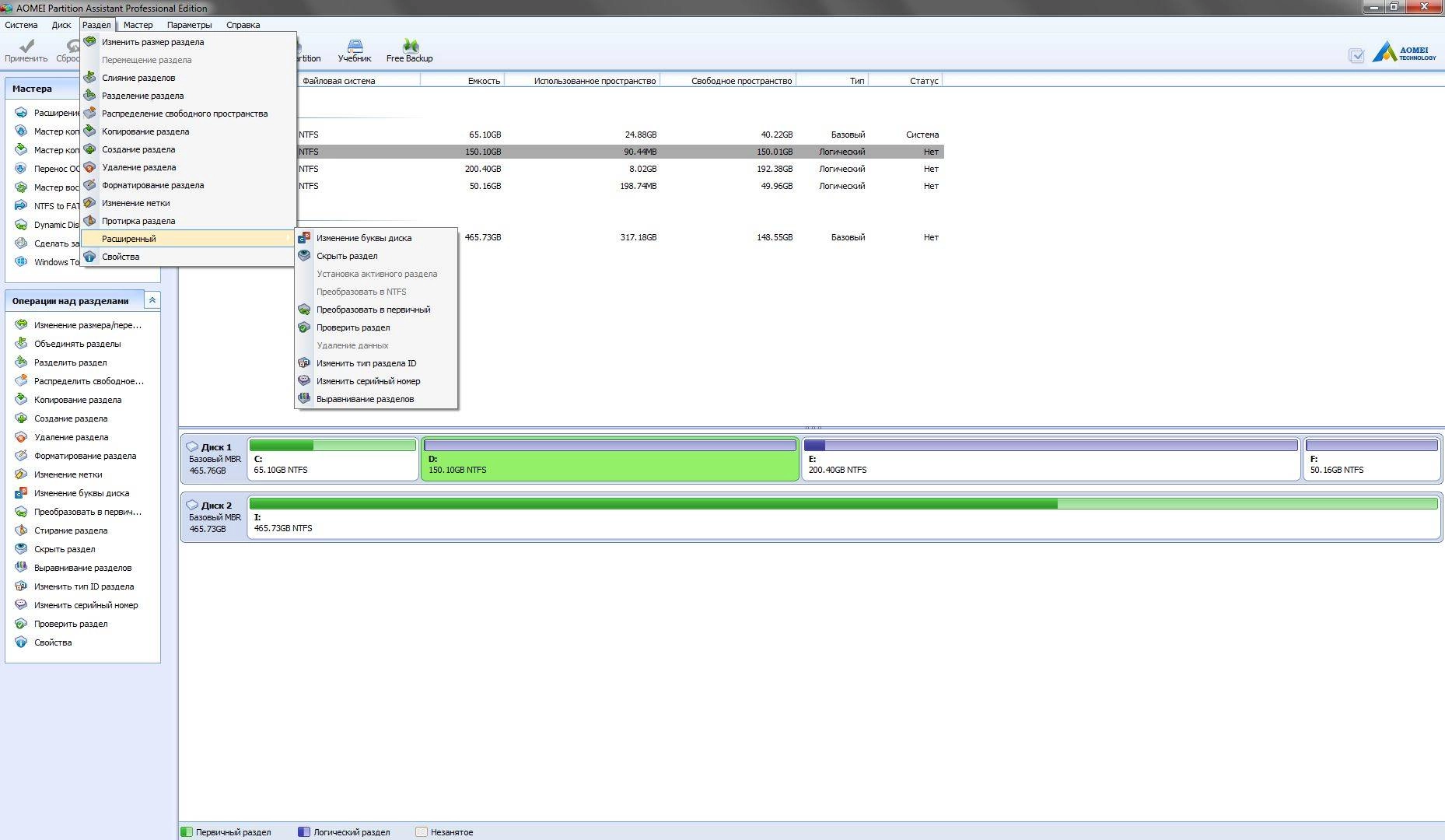Image resolution: width=1445 pixels, height=840 pixels.
Task: Click the Разделение раздела icon in menu
Action: click(x=90, y=96)
